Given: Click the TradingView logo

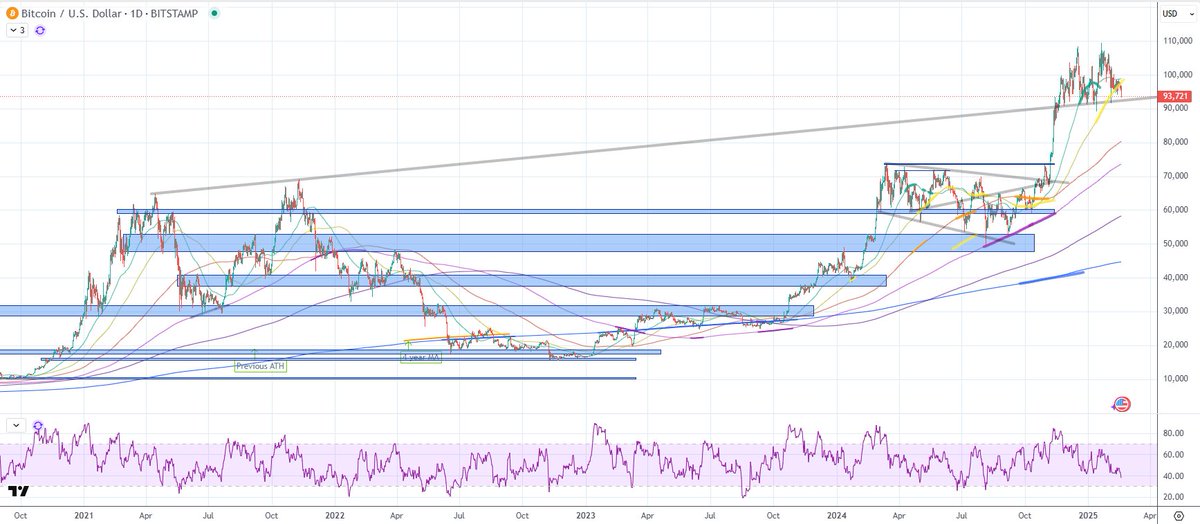Looking at the screenshot, I should [17, 491].
